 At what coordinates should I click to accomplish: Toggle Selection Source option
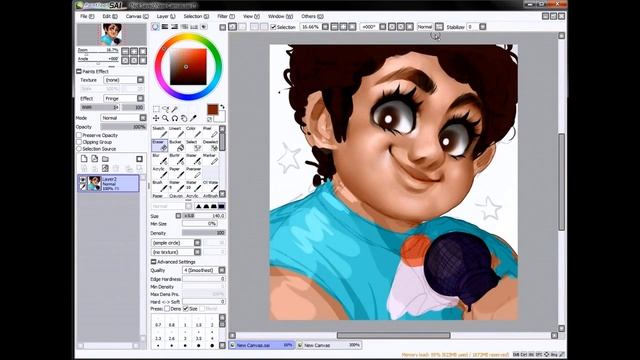click(79, 149)
